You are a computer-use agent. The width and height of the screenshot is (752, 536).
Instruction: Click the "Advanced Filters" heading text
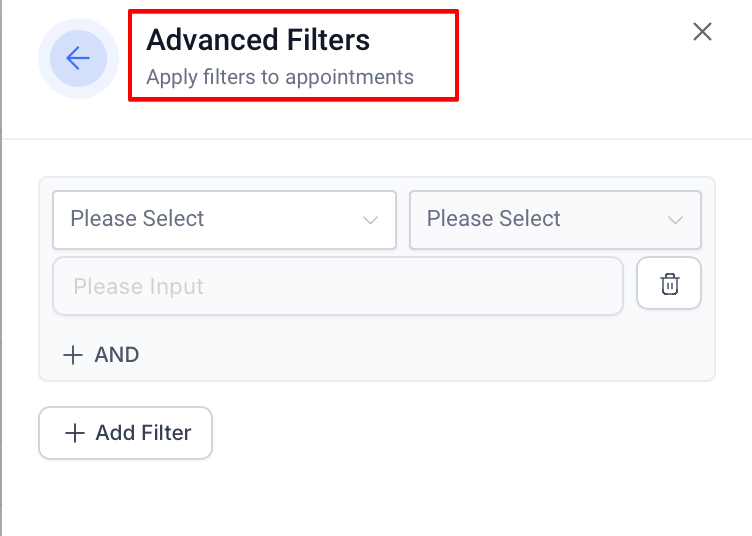tap(258, 40)
